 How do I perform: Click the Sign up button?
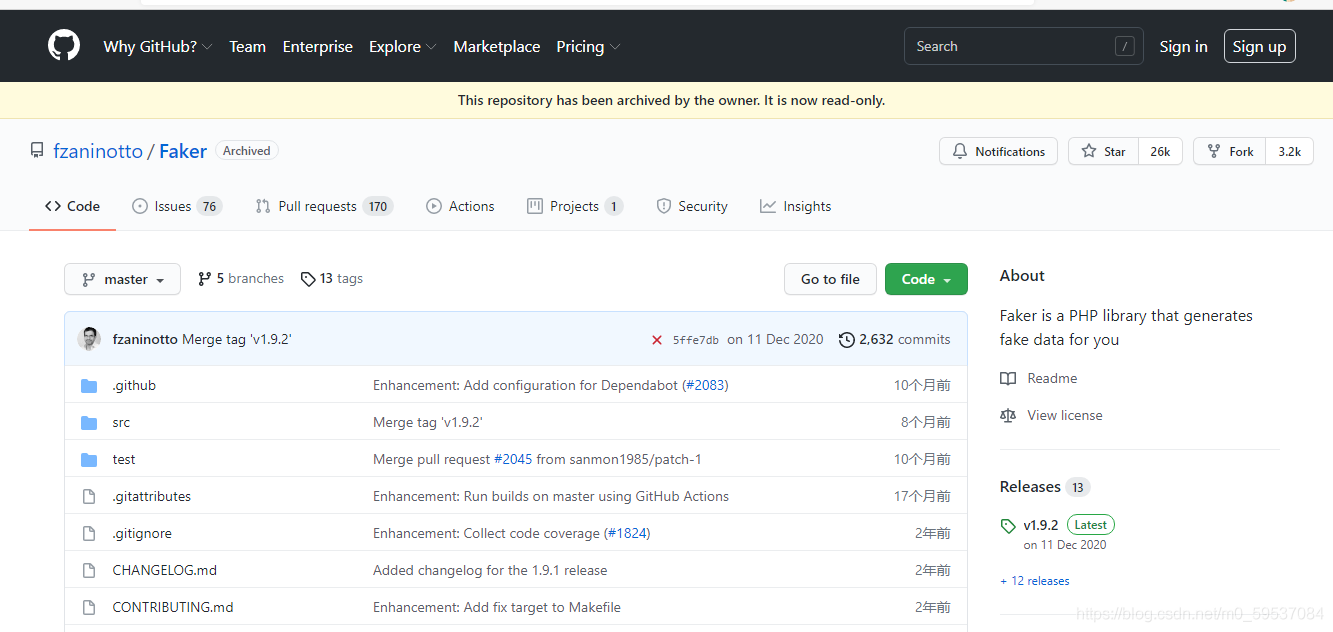(x=1259, y=46)
